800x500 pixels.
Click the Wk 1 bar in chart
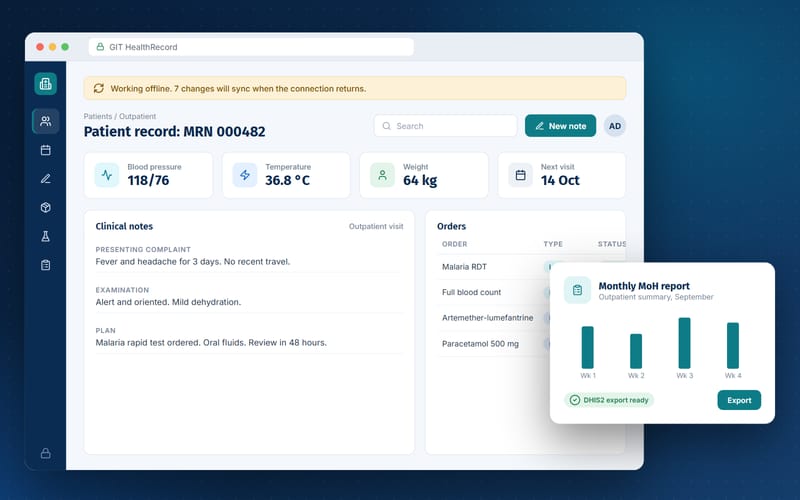coord(587,347)
